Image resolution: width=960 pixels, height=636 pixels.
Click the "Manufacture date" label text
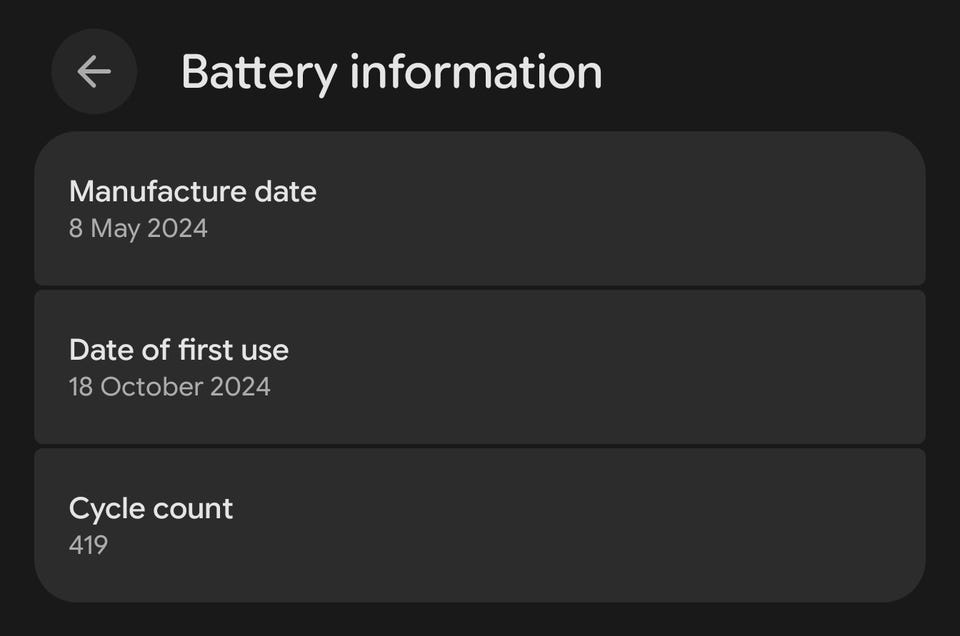point(192,191)
